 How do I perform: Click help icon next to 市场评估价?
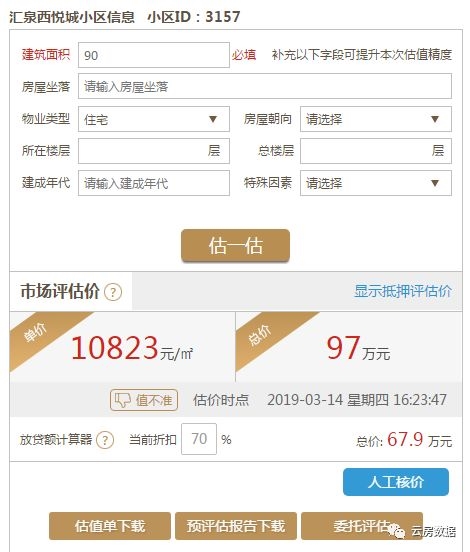(x=113, y=292)
